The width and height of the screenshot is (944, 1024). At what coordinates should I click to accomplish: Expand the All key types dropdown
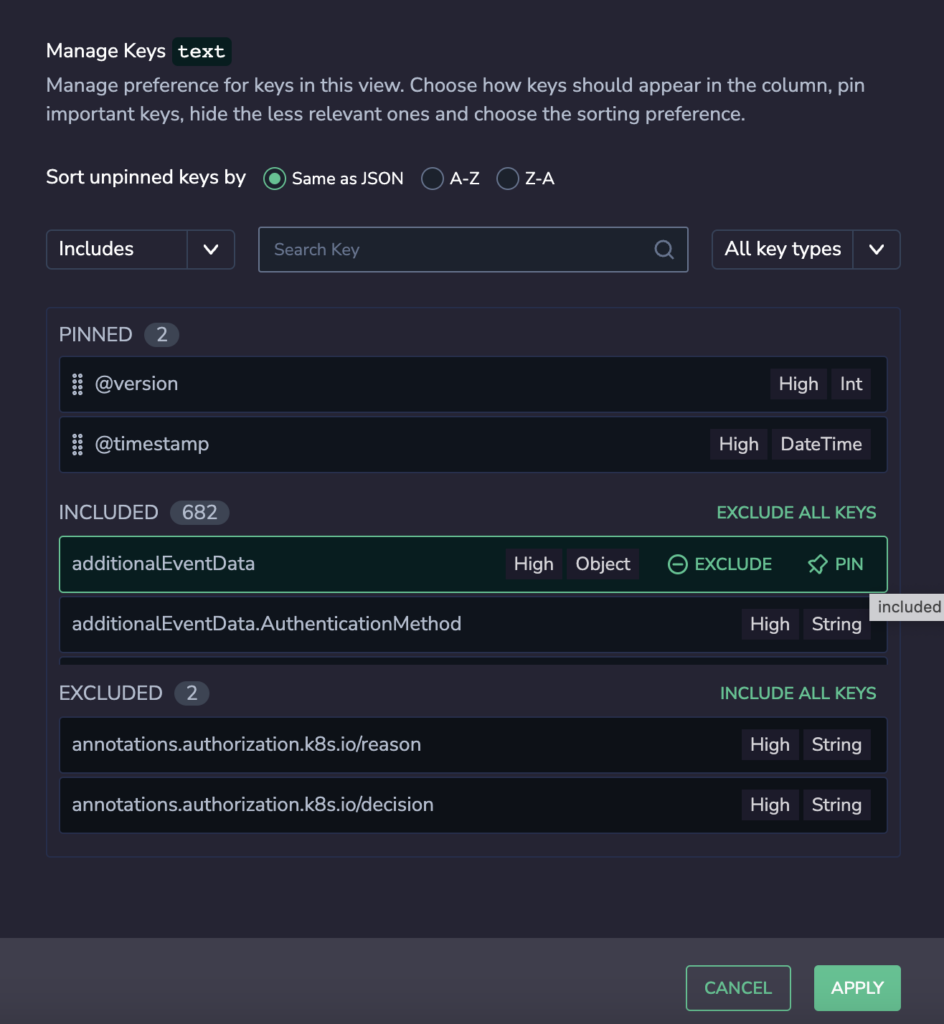click(806, 249)
